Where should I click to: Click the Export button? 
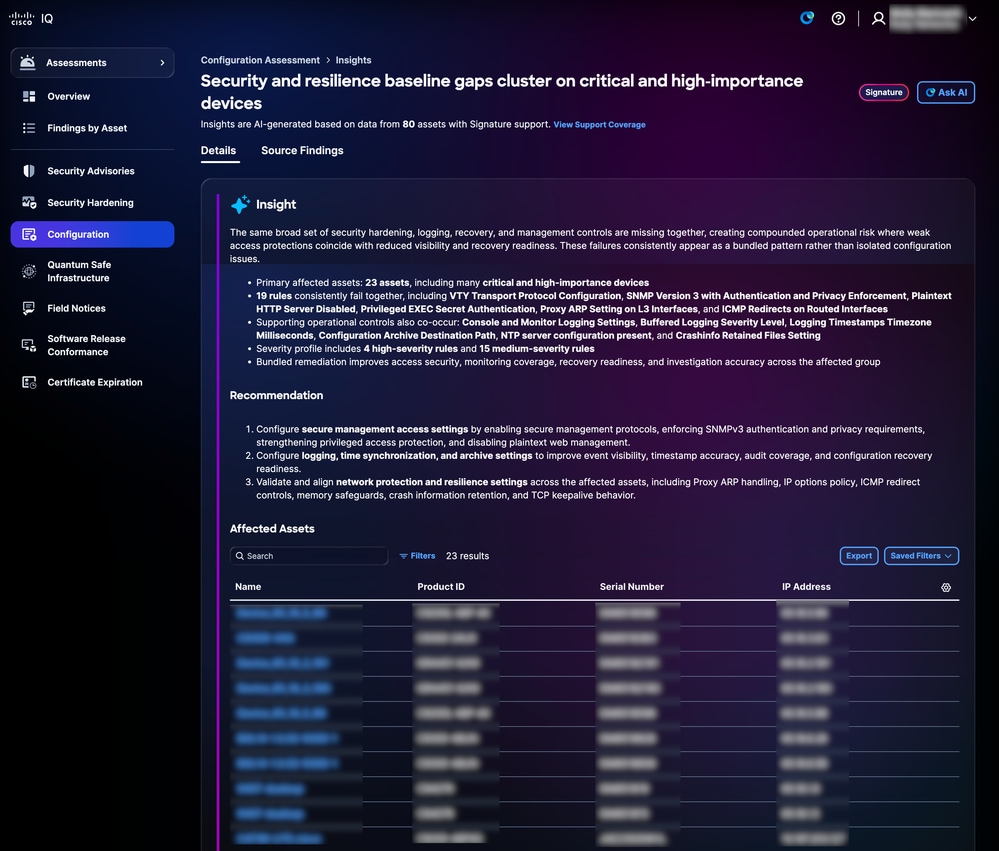click(859, 556)
